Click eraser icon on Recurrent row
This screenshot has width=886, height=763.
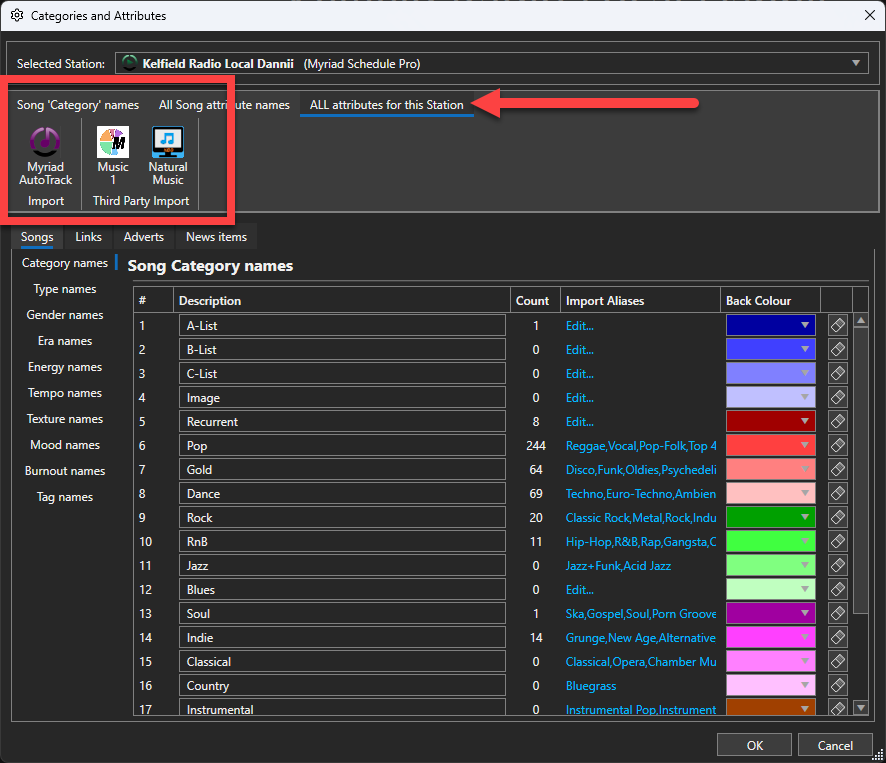[838, 421]
